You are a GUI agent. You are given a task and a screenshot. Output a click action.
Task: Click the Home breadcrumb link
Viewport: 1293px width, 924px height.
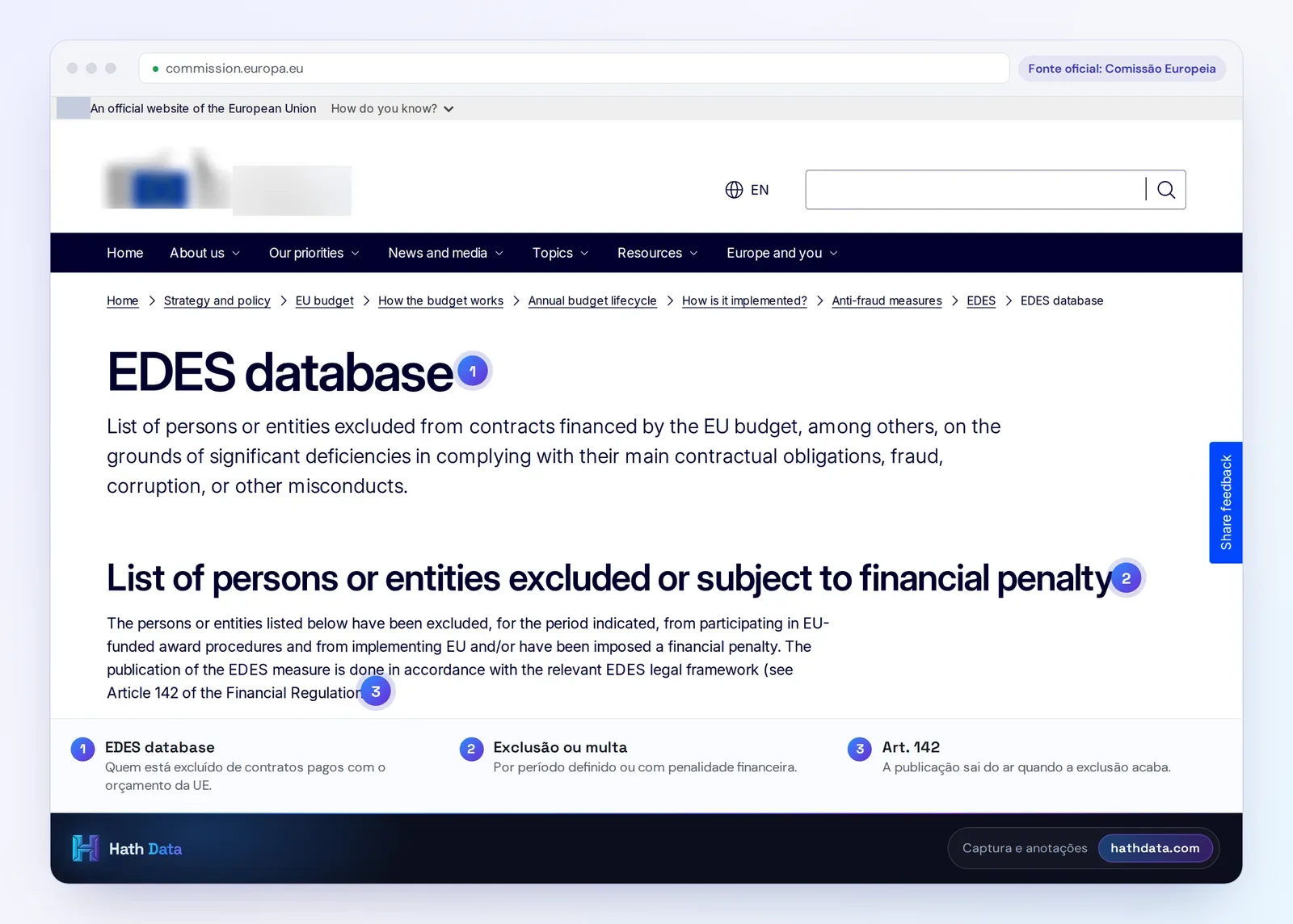tap(123, 300)
